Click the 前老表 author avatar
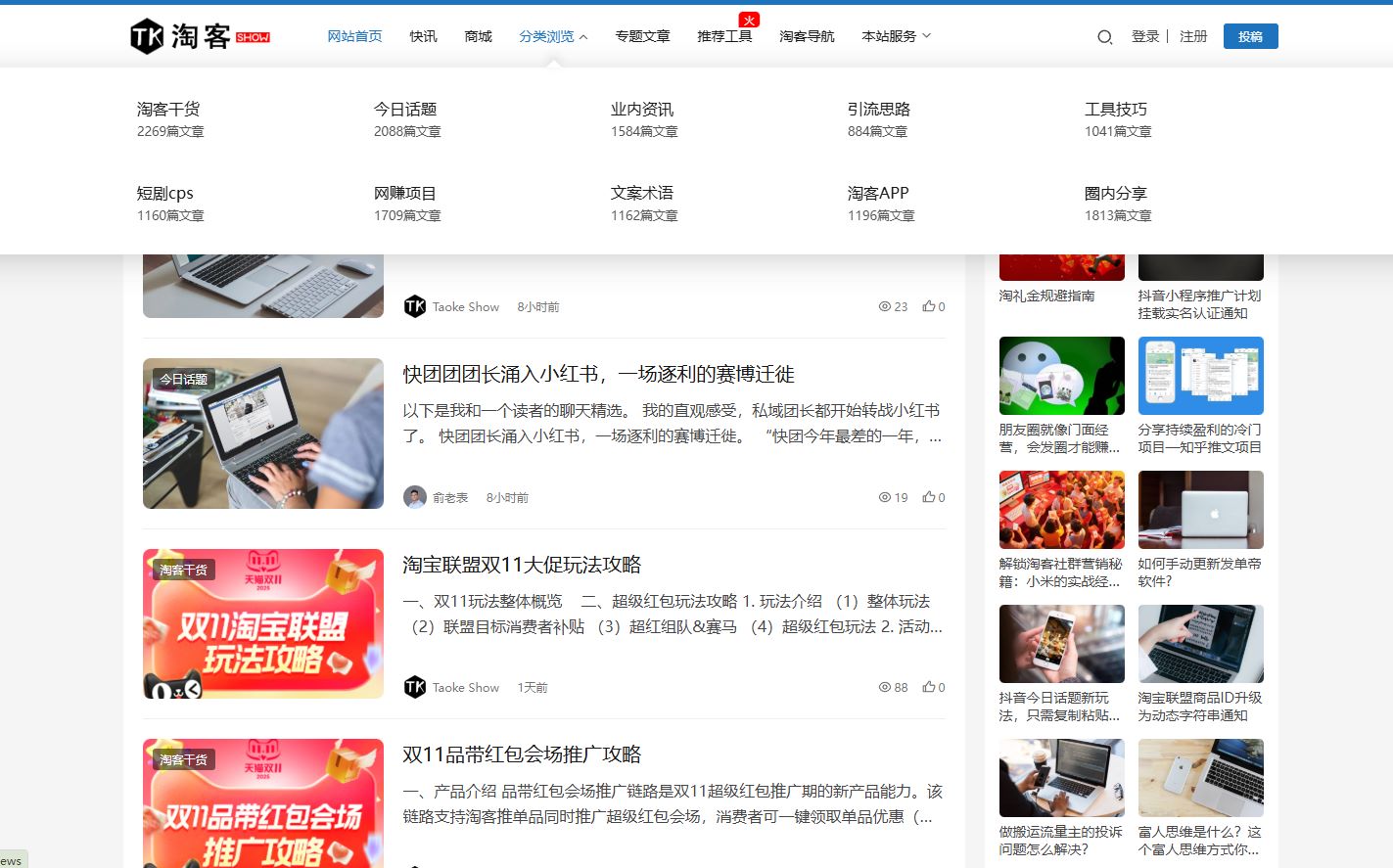Viewport: 1393px width, 868px height. click(x=415, y=497)
